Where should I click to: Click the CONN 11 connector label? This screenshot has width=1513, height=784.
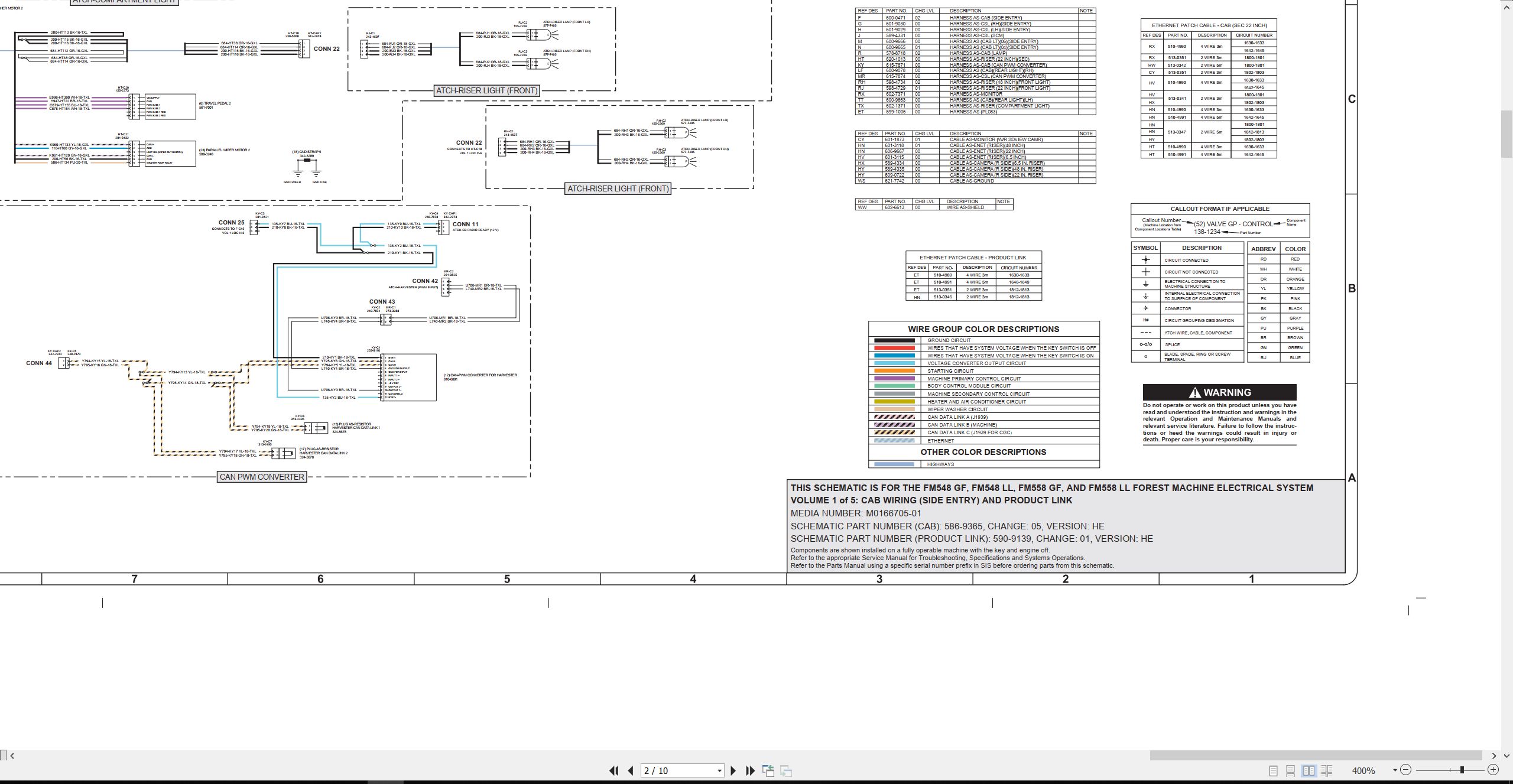[x=466, y=224]
